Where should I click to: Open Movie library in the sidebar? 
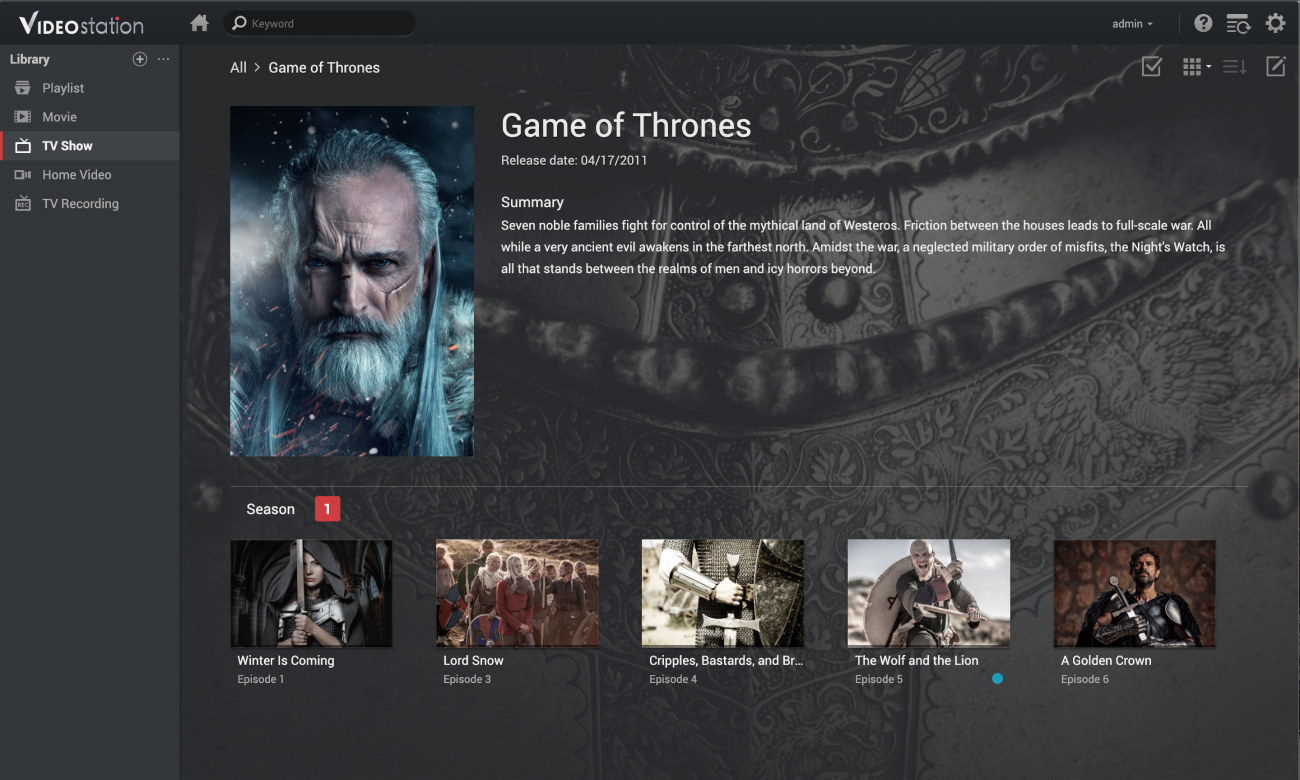point(59,117)
